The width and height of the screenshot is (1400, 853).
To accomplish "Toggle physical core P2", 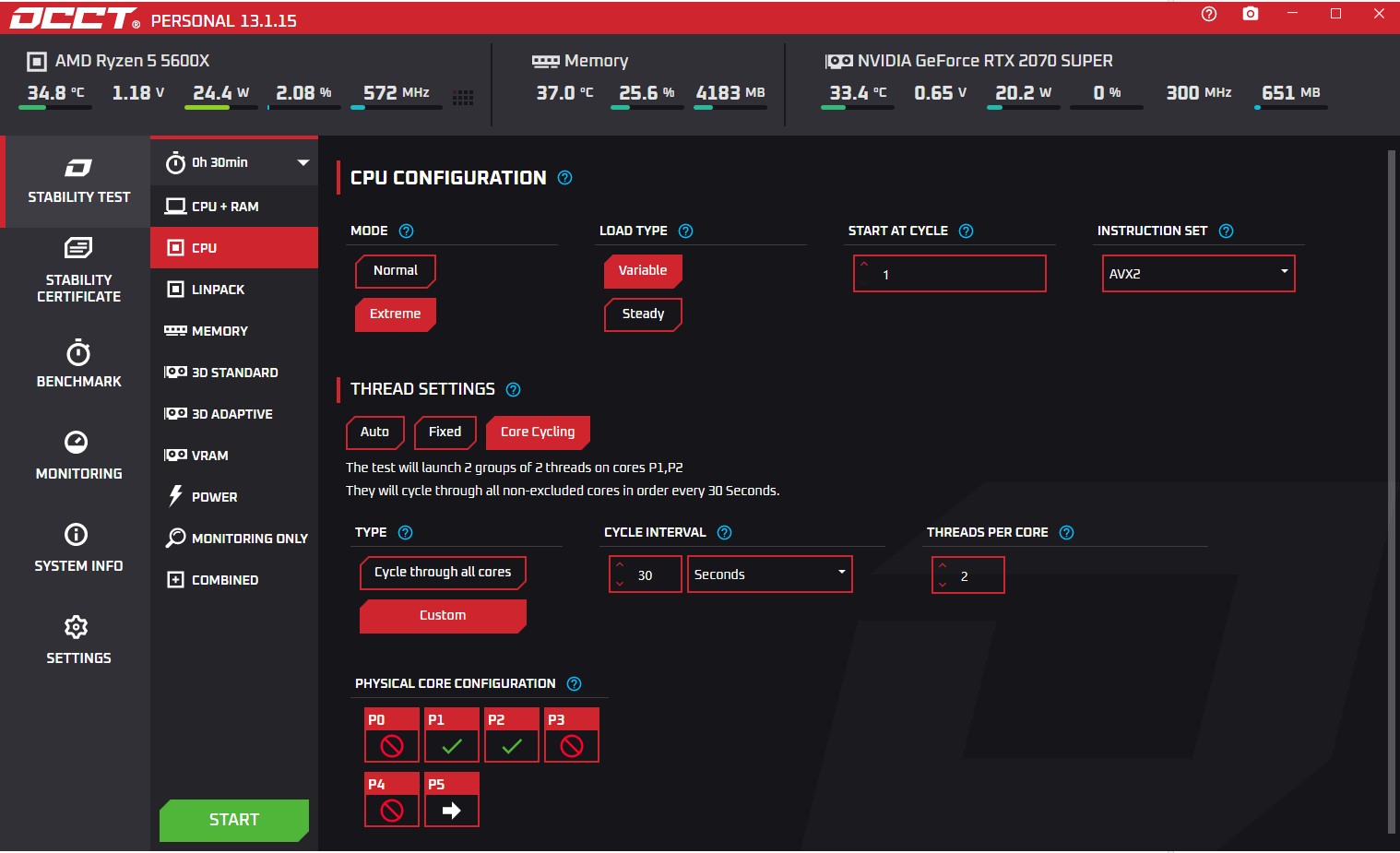I will tap(512, 735).
